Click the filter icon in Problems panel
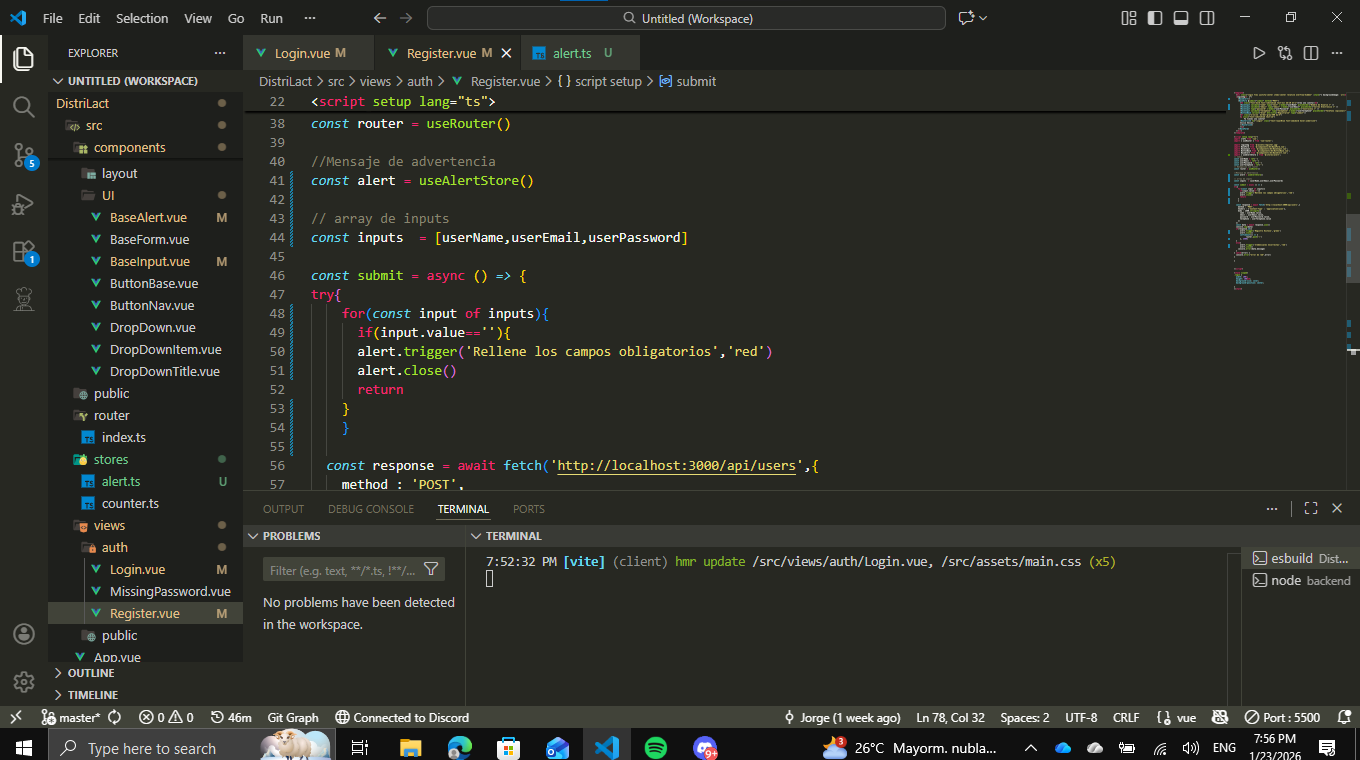Viewport: 1360px width, 760px height. [x=431, y=569]
